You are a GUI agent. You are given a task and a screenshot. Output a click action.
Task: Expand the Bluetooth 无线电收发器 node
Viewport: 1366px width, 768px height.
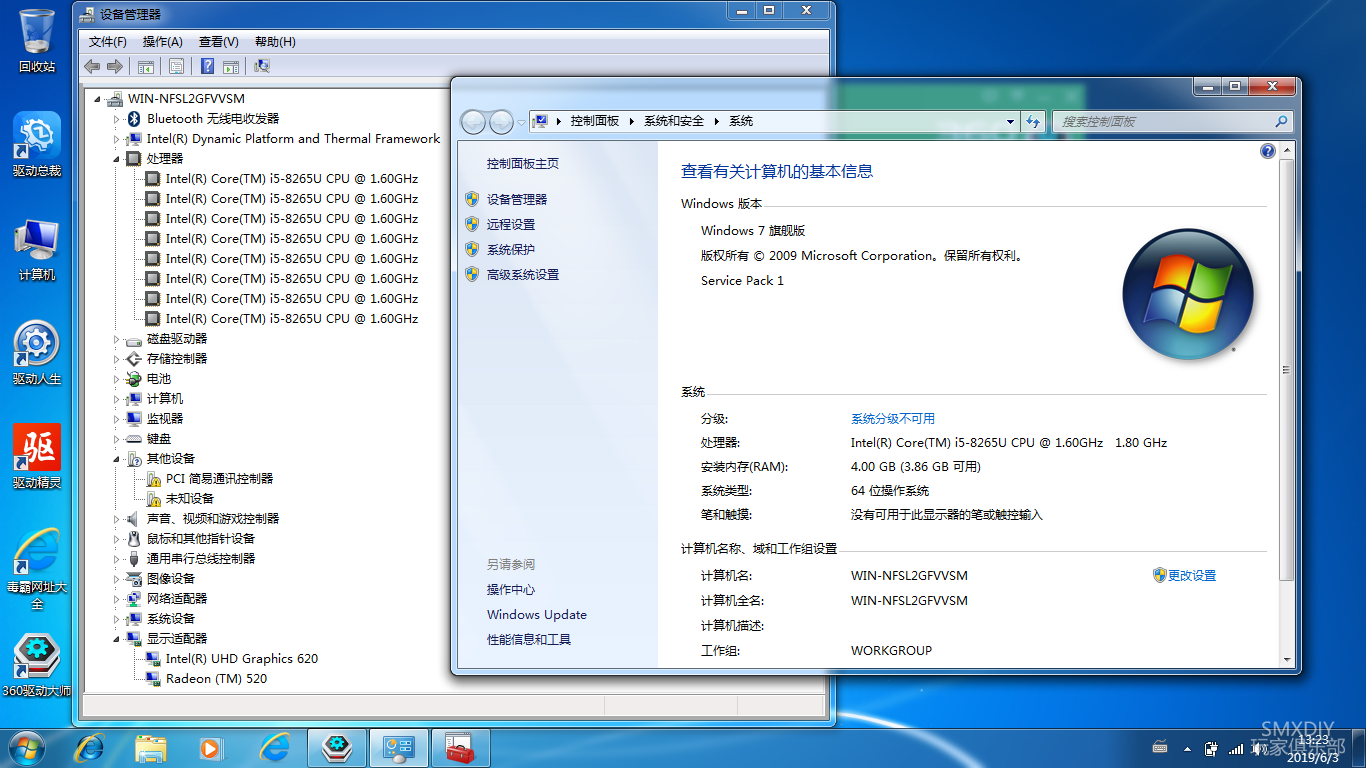pos(116,119)
